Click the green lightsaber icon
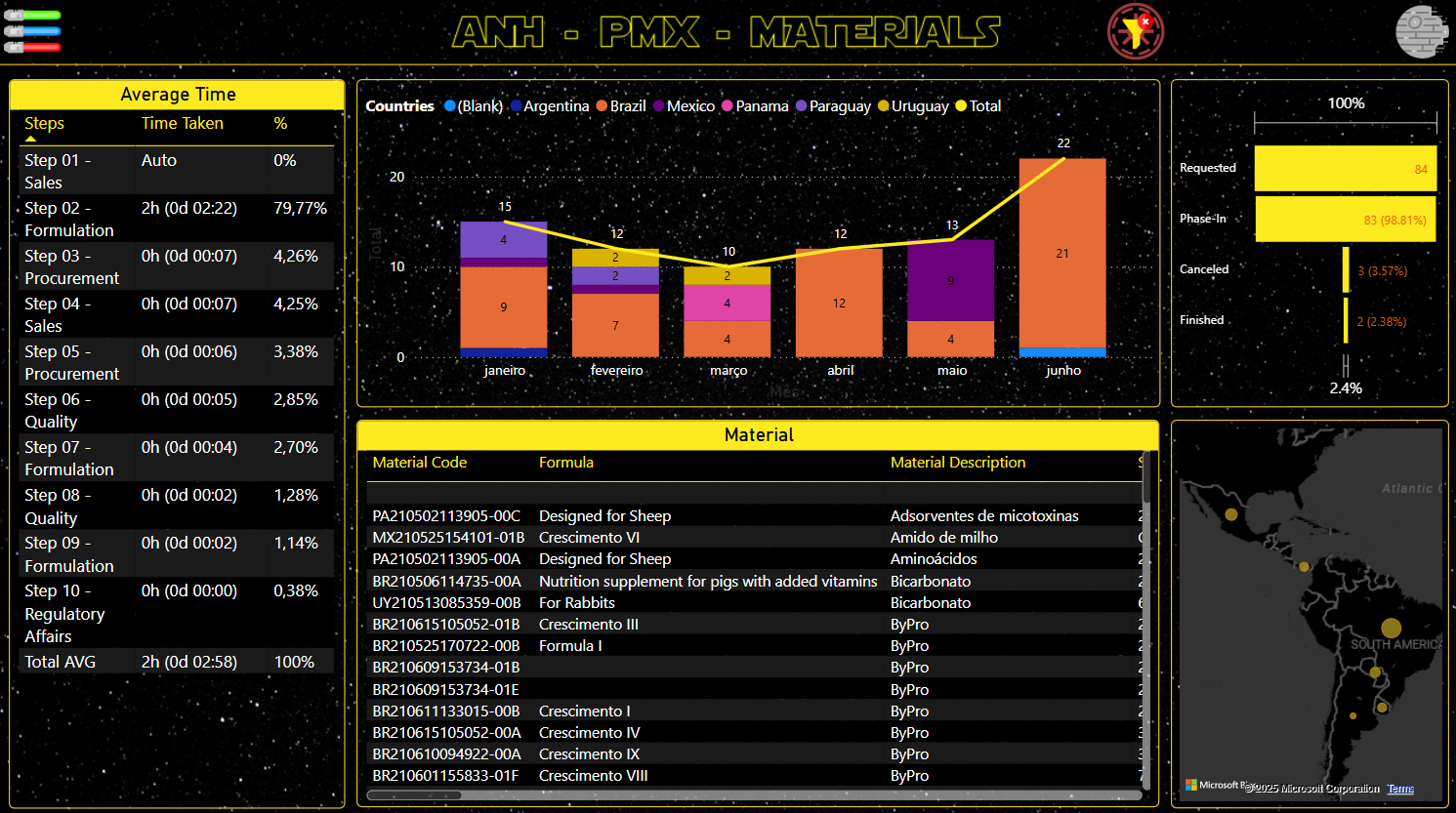 [32, 16]
